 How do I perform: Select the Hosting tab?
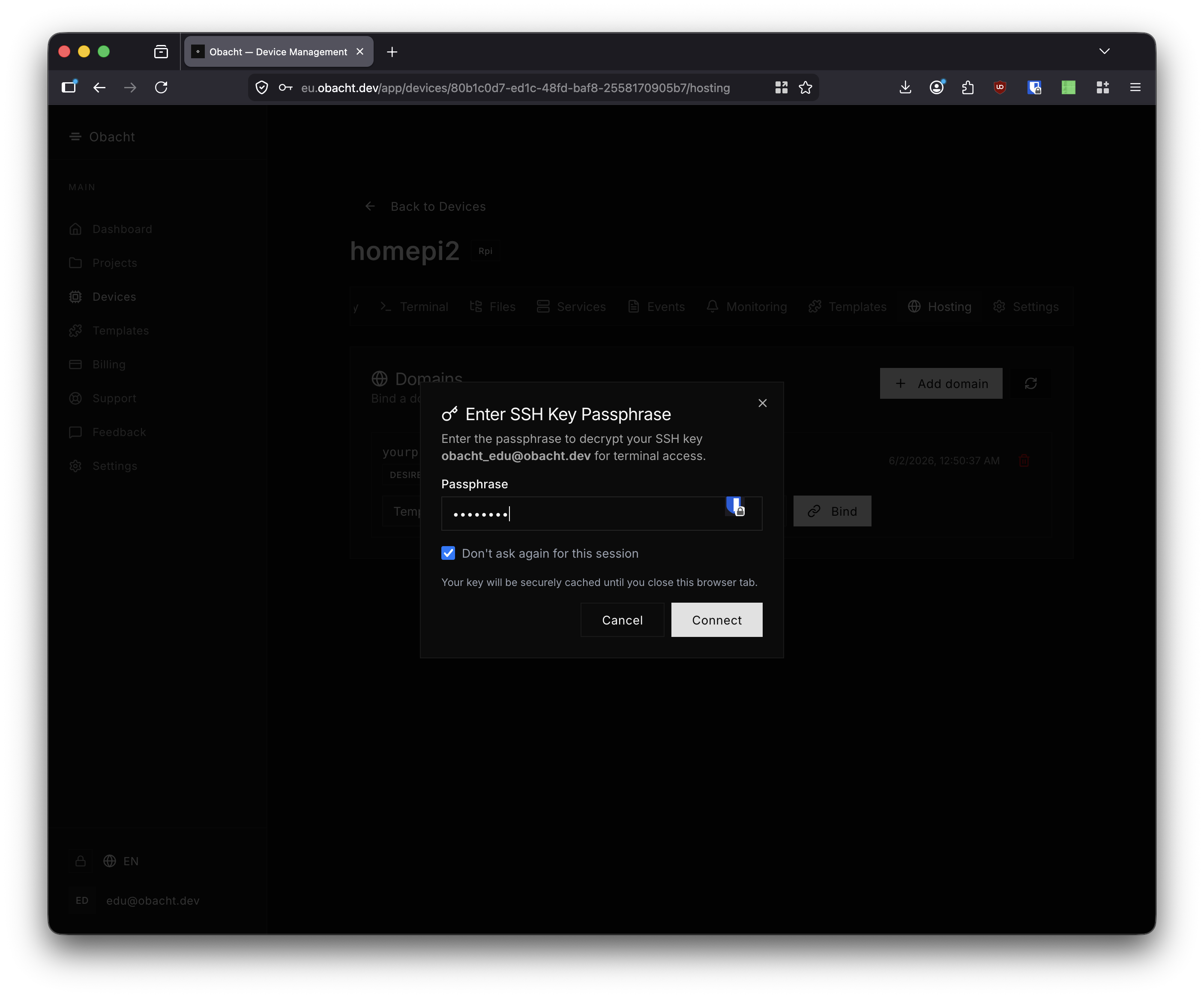coord(939,307)
